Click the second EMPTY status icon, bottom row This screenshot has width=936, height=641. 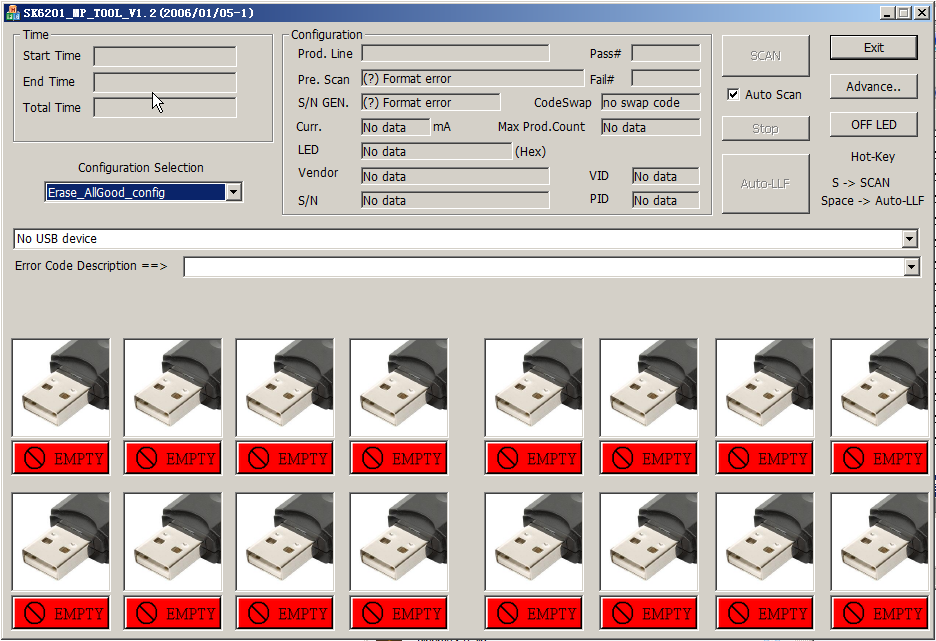point(173,613)
